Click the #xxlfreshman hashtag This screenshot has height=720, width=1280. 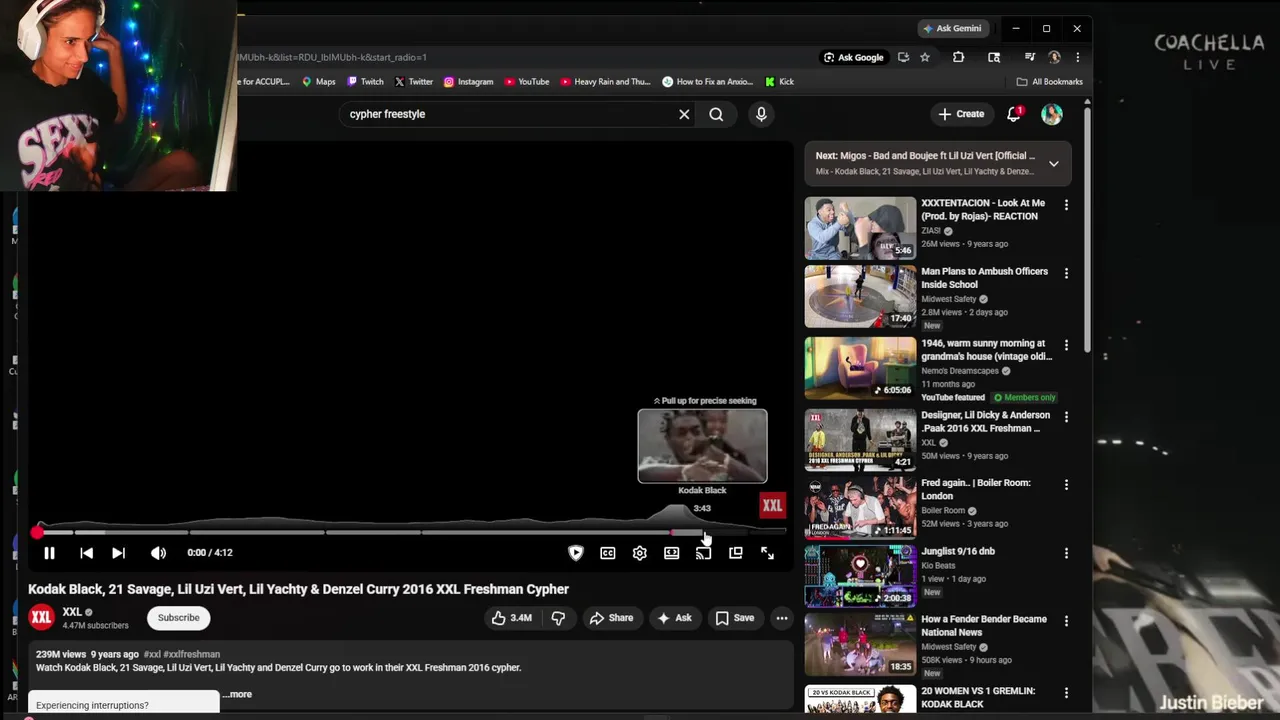click(191, 654)
